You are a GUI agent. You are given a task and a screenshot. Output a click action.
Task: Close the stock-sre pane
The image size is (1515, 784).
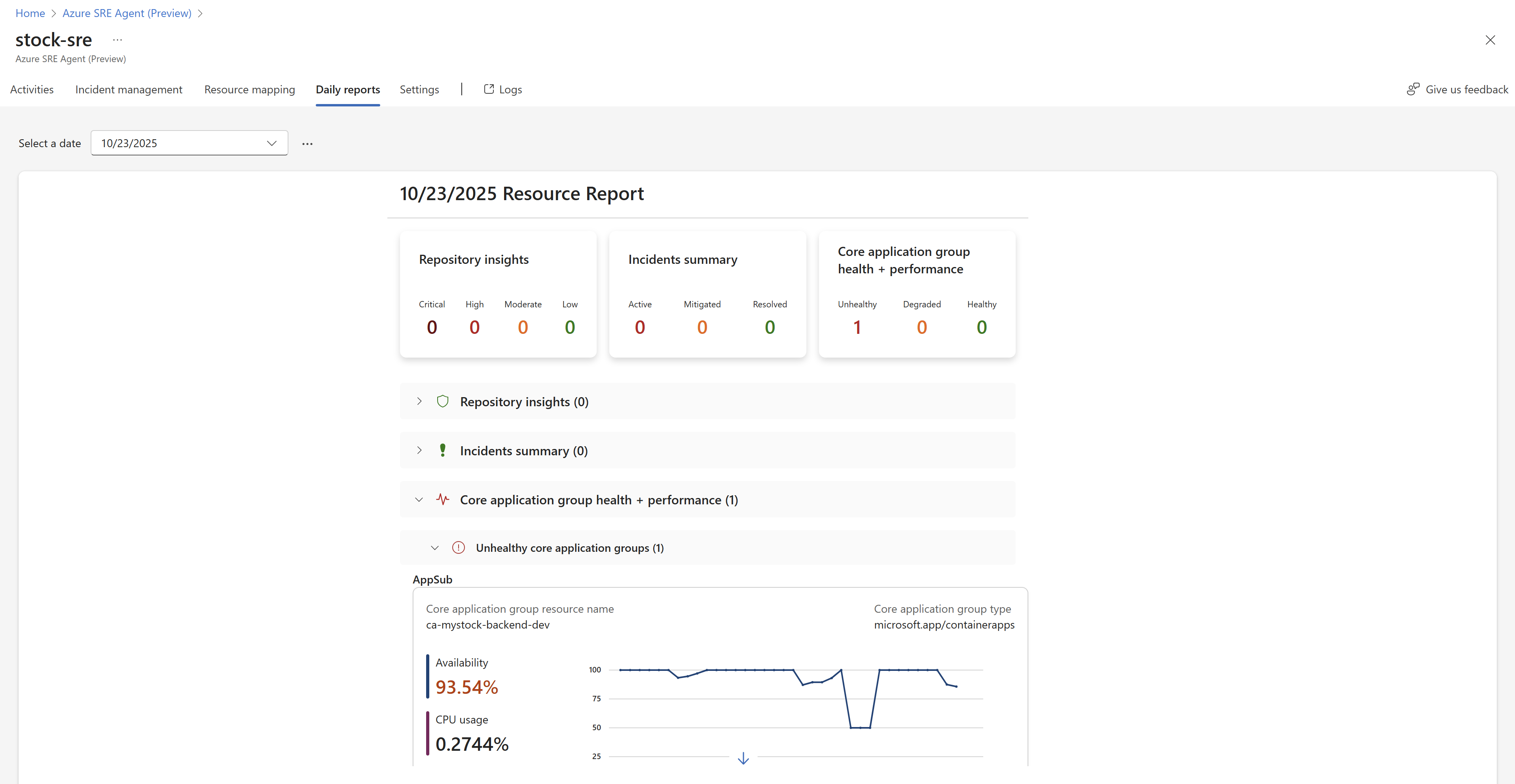click(1490, 40)
